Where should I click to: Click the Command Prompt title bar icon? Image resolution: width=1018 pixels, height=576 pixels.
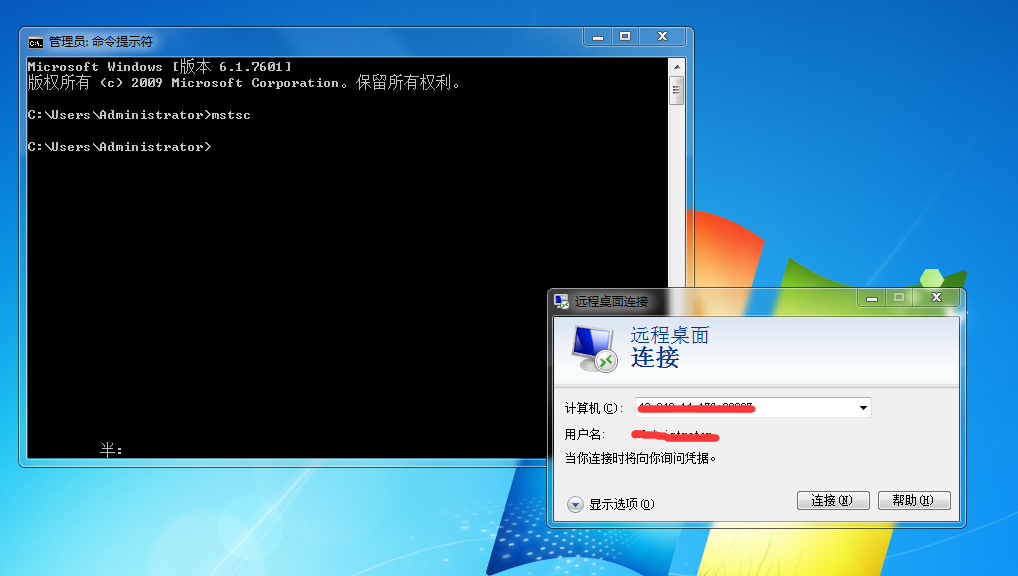[x=35, y=42]
